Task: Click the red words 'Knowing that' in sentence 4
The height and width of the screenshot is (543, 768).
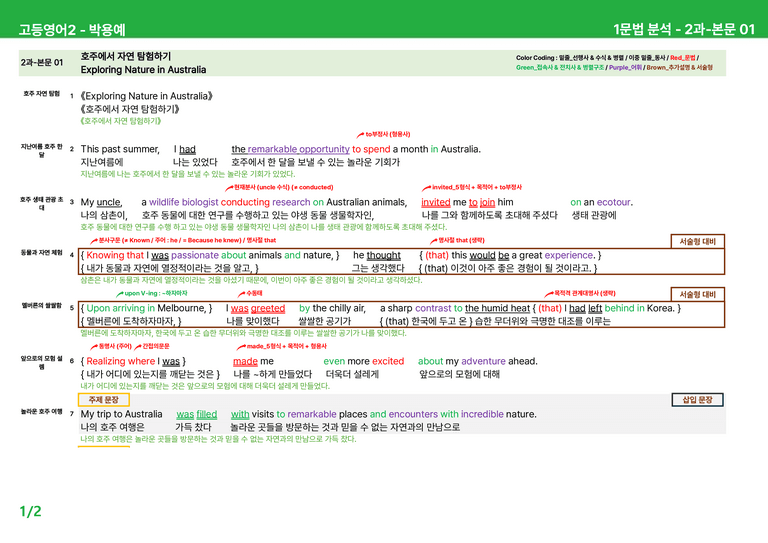Action: click(x=115, y=255)
